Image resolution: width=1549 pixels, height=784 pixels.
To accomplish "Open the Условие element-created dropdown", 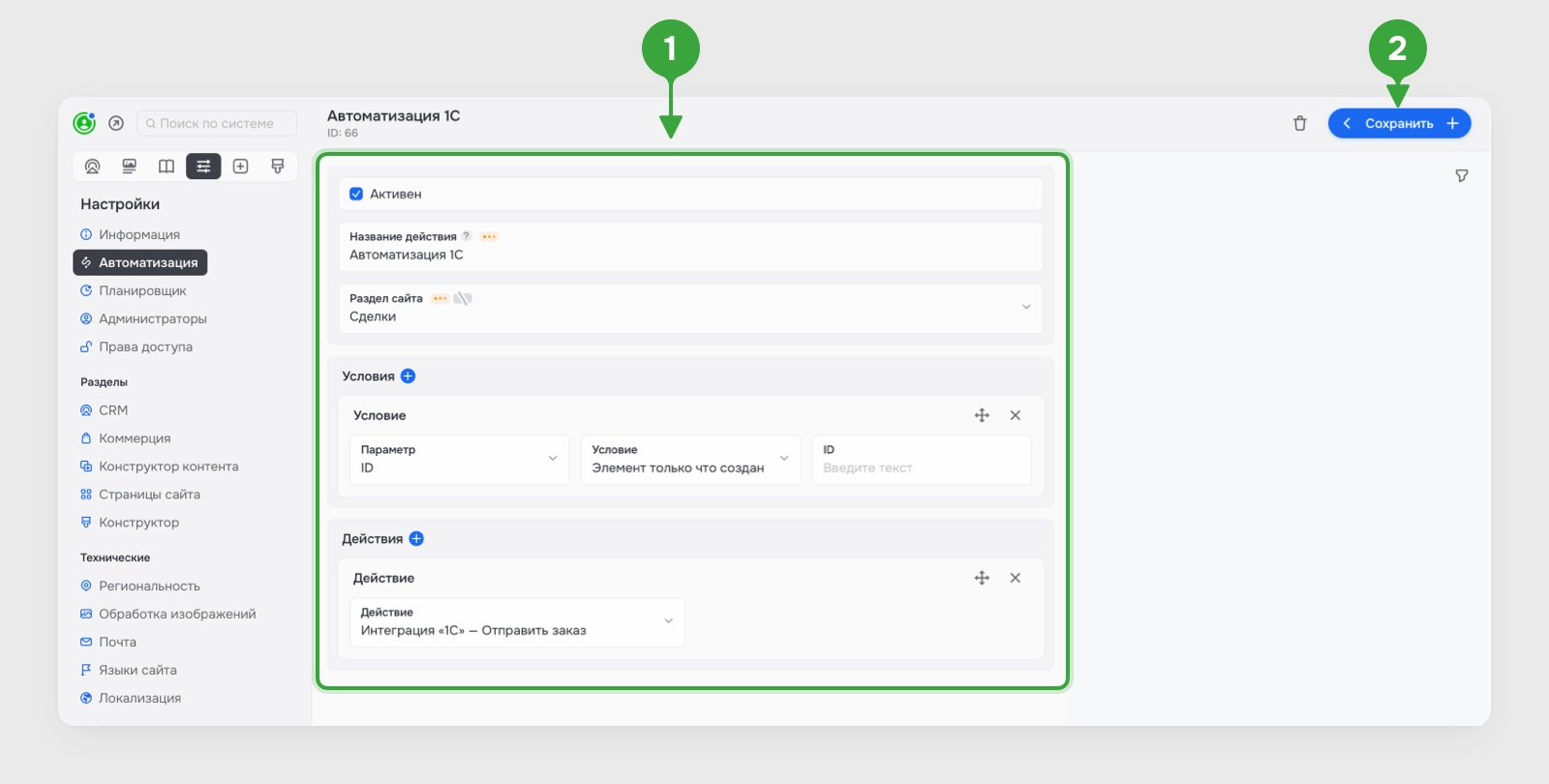I will click(x=690, y=460).
